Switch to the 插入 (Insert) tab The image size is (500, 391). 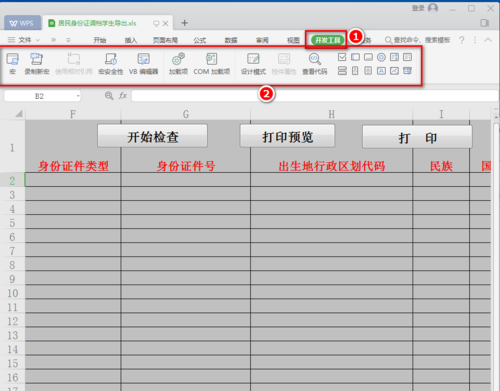click(131, 40)
